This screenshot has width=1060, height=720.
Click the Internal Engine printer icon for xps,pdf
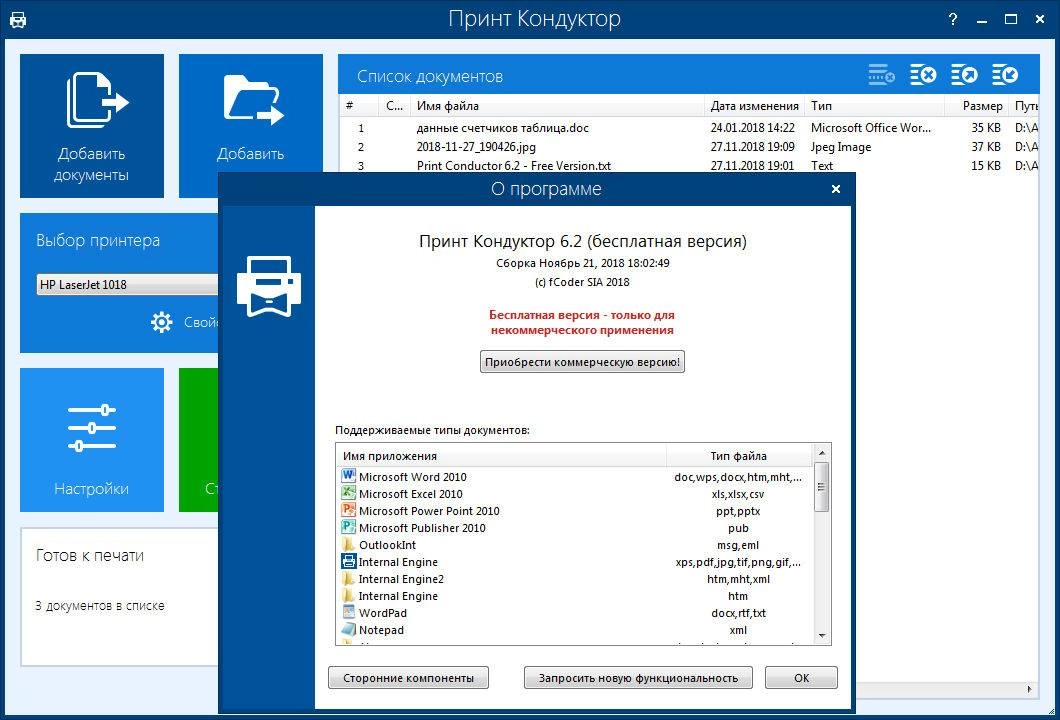[x=348, y=561]
